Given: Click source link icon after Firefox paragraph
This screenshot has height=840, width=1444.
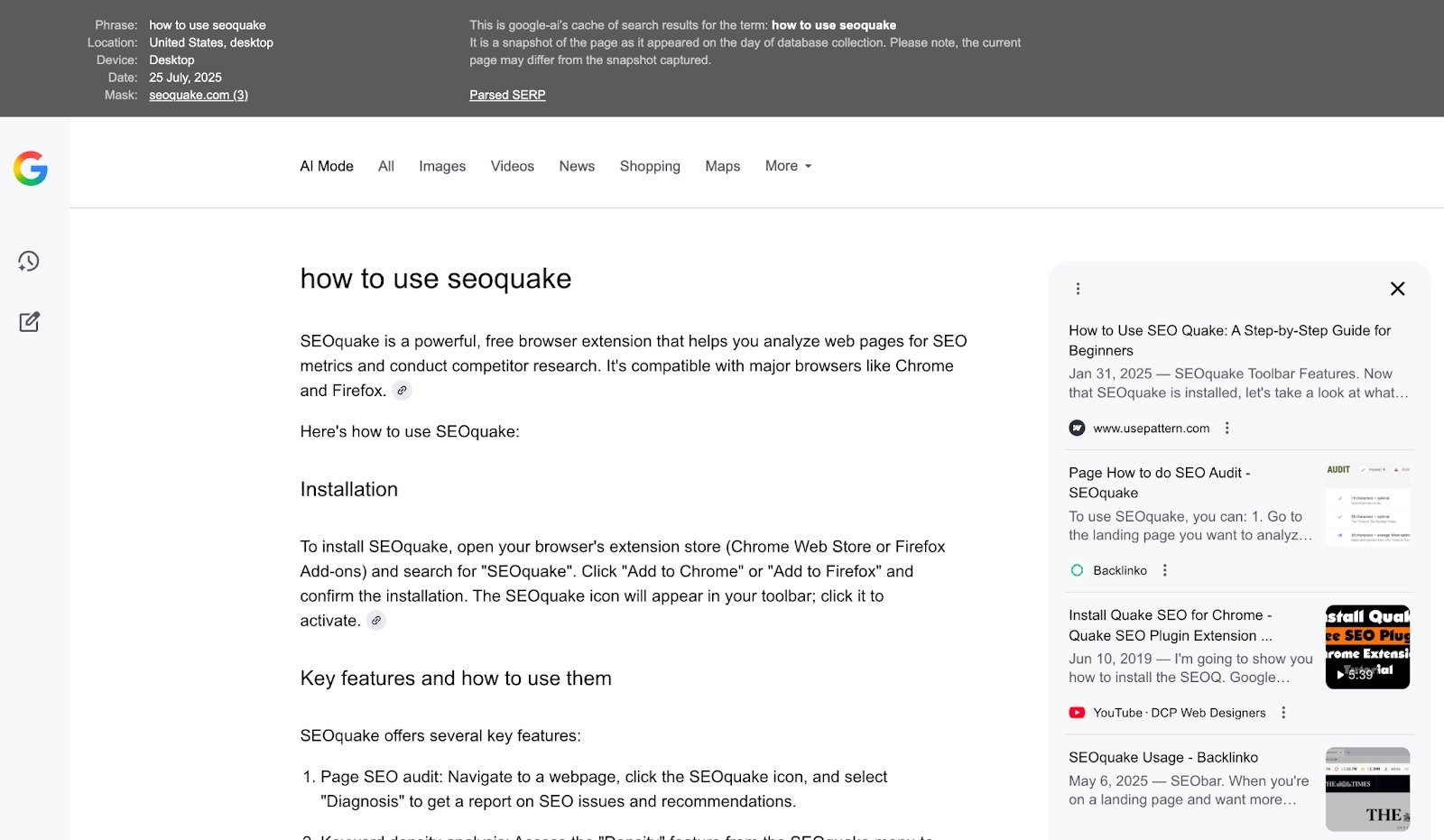Looking at the screenshot, I should point(403,391).
